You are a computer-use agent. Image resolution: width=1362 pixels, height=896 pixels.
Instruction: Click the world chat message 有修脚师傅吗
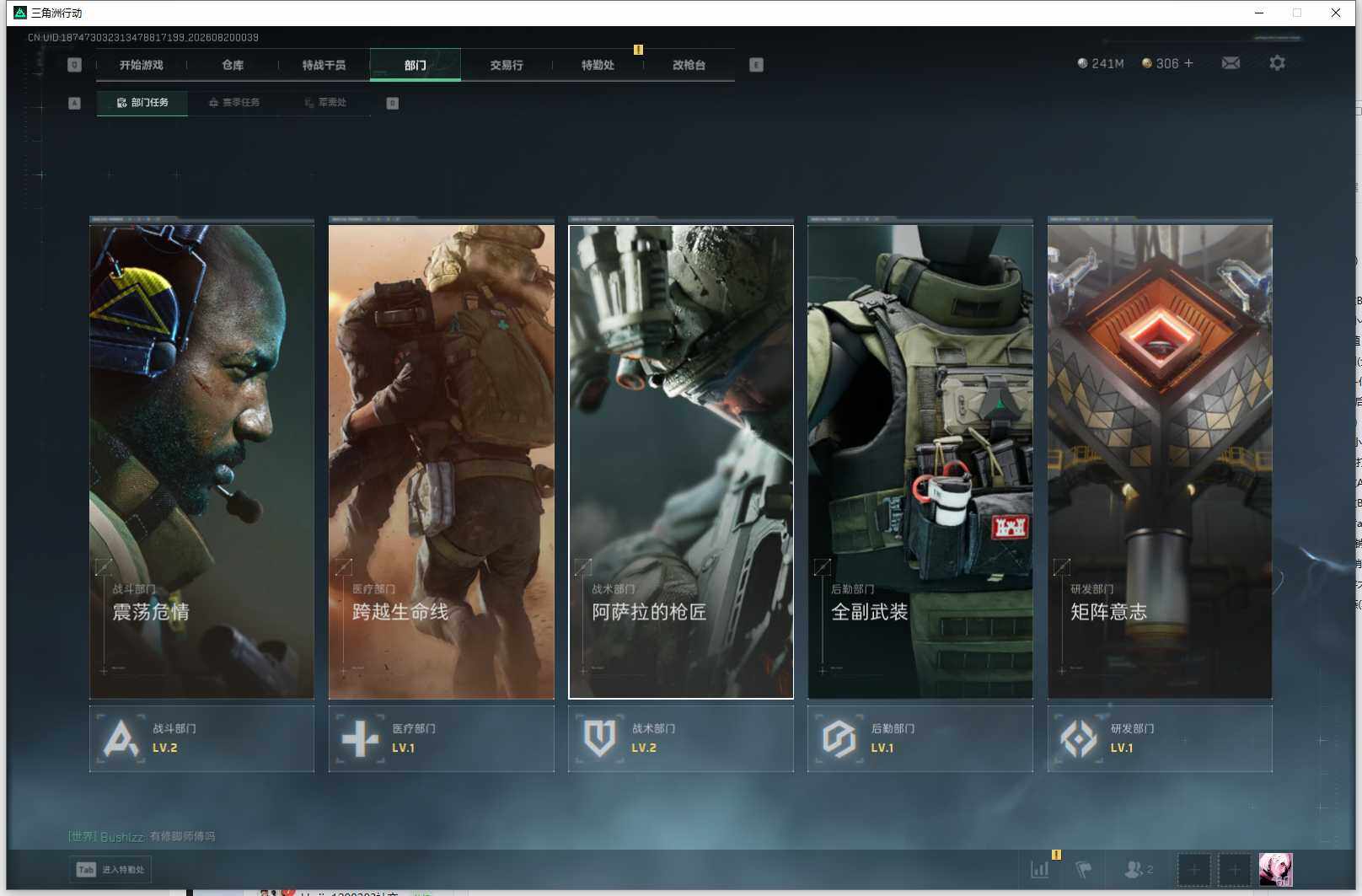182,836
